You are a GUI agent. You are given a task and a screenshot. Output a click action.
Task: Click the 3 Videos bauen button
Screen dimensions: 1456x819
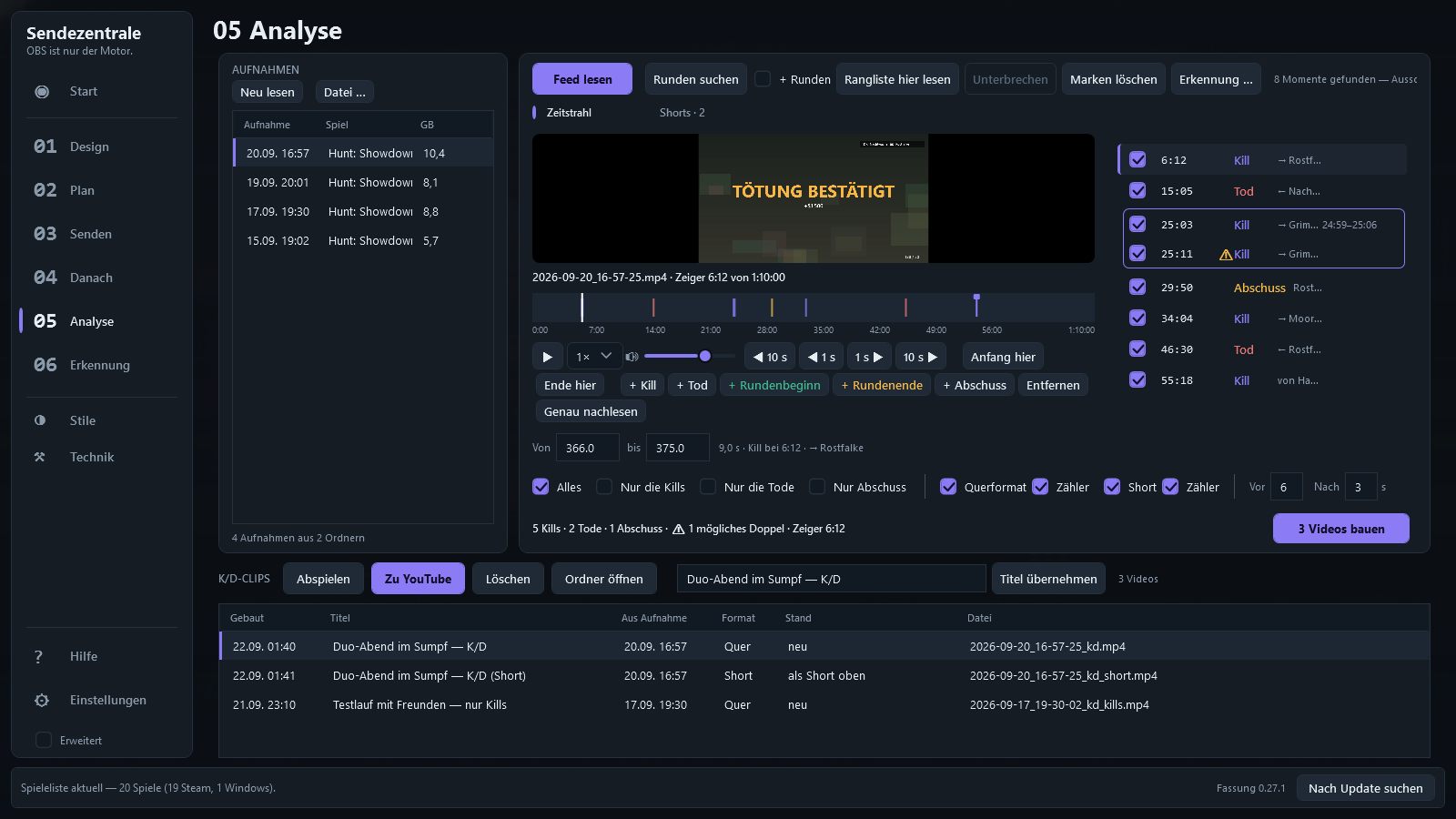pyautogui.click(x=1341, y=529)
